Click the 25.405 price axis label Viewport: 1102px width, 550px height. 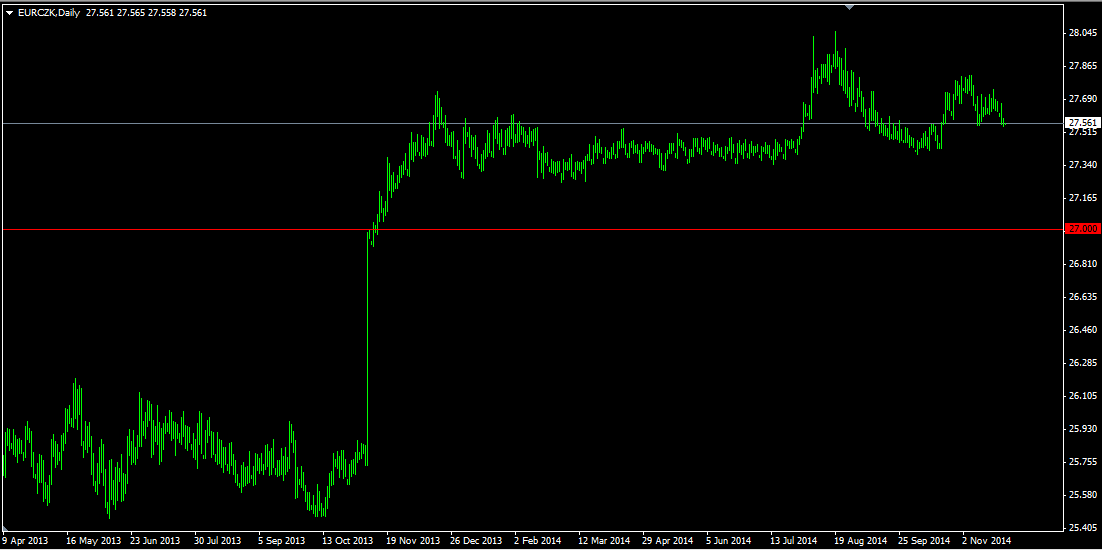pos(1082,528)
